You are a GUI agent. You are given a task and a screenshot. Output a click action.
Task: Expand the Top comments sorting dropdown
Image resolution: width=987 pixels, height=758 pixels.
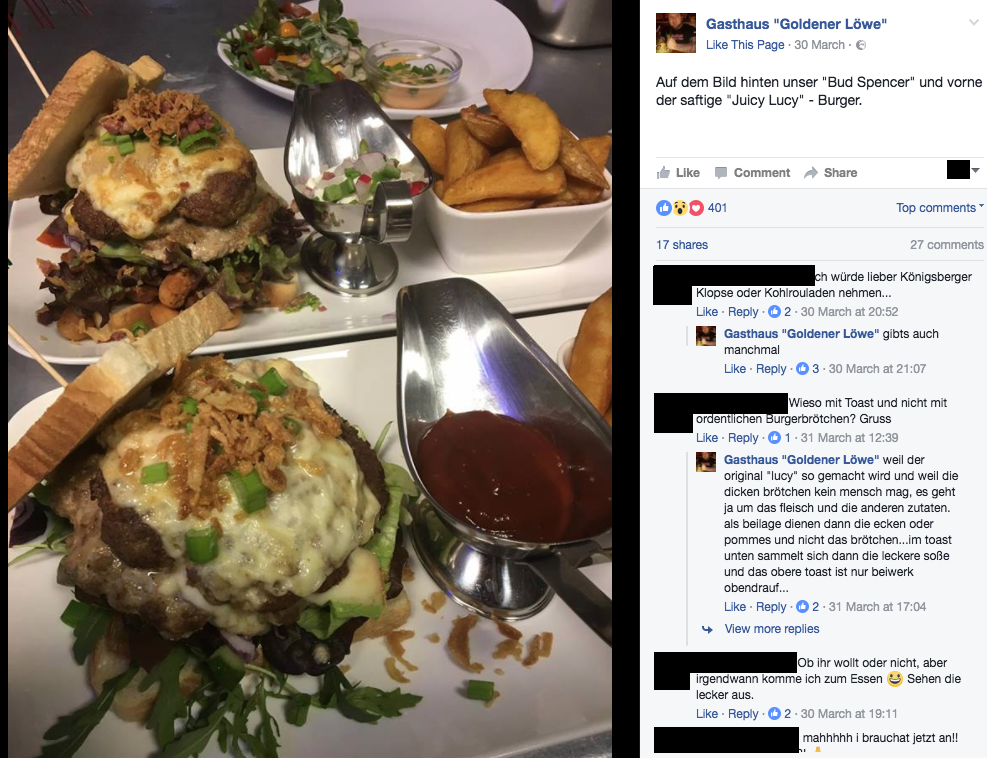click(x=940, y=208)
